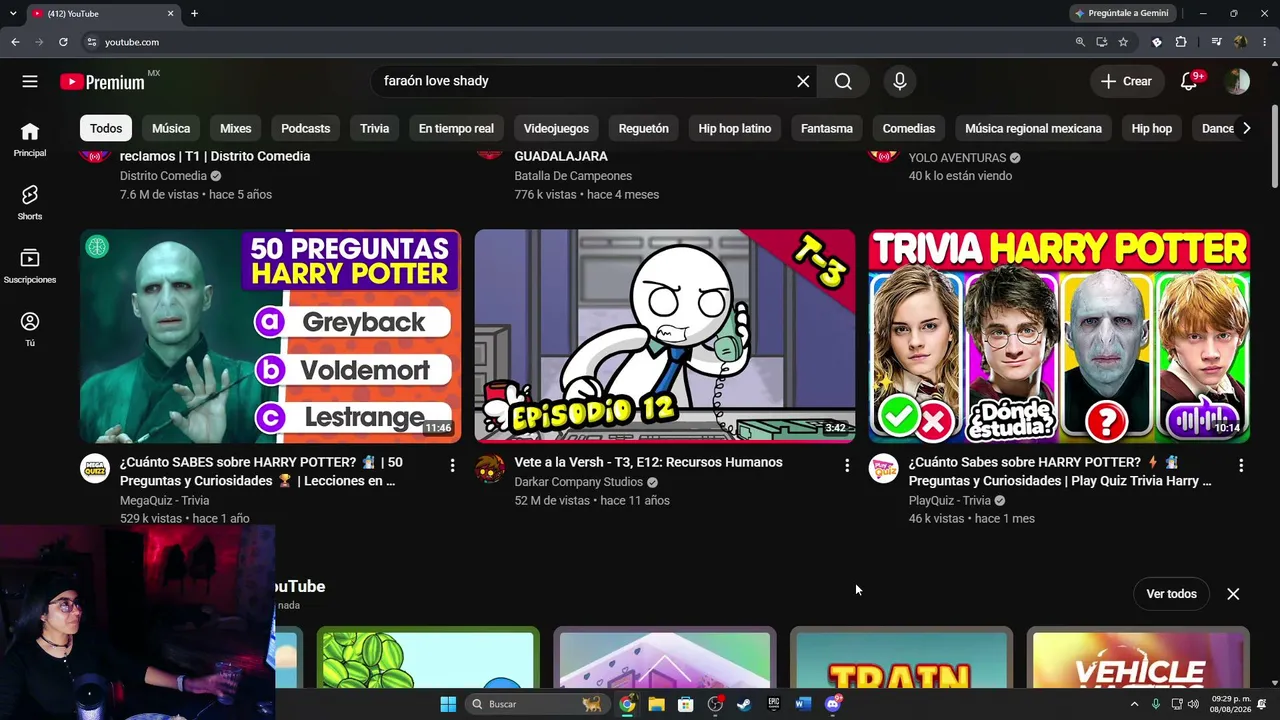
Task: Open options for MegaQuiz Harry Potter video
Action: 452,465
